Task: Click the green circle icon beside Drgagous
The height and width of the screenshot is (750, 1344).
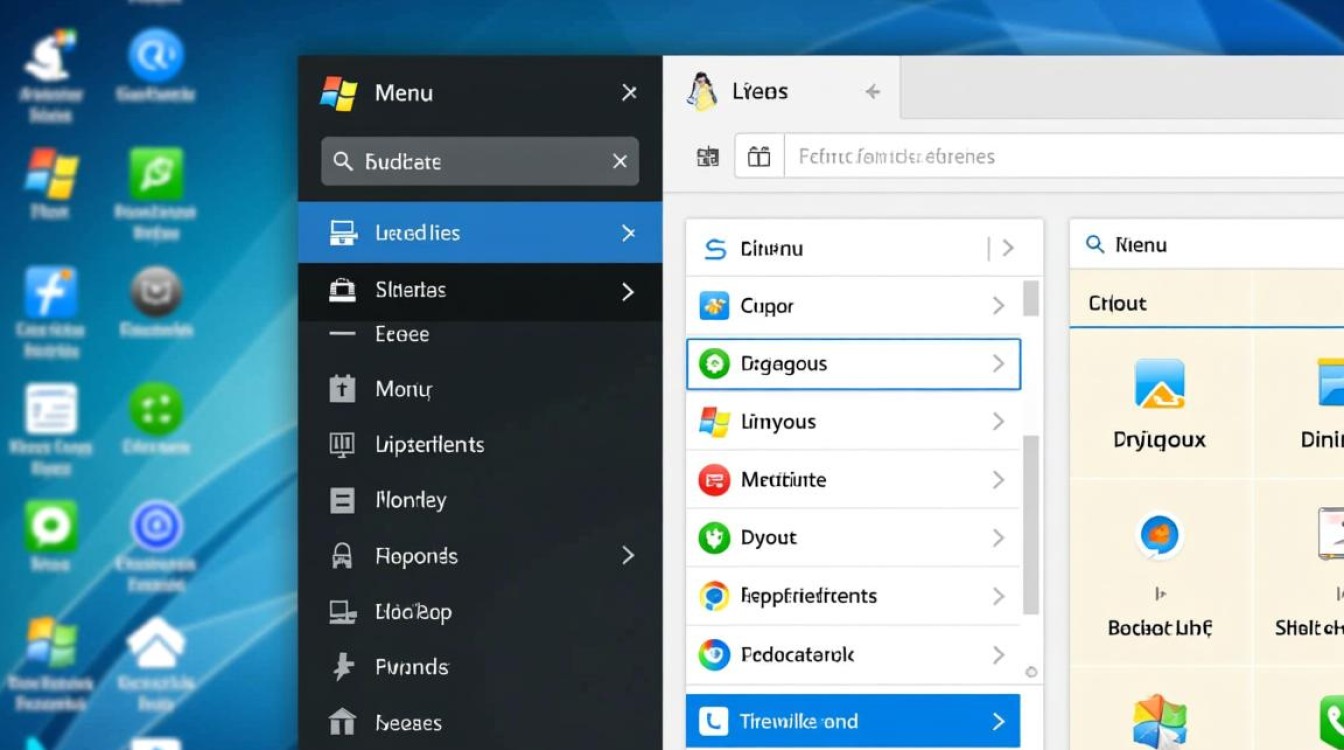Action: (x=714, y=364)
